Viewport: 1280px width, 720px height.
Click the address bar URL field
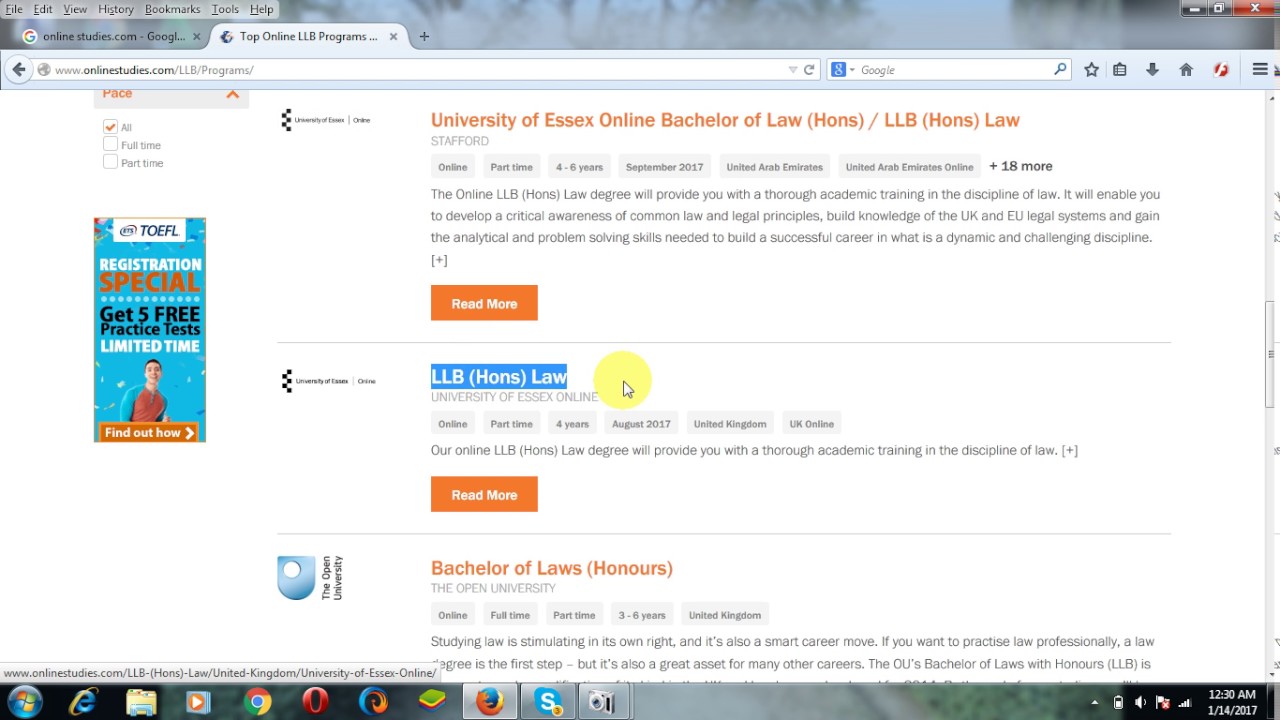(x=420, y=70)
